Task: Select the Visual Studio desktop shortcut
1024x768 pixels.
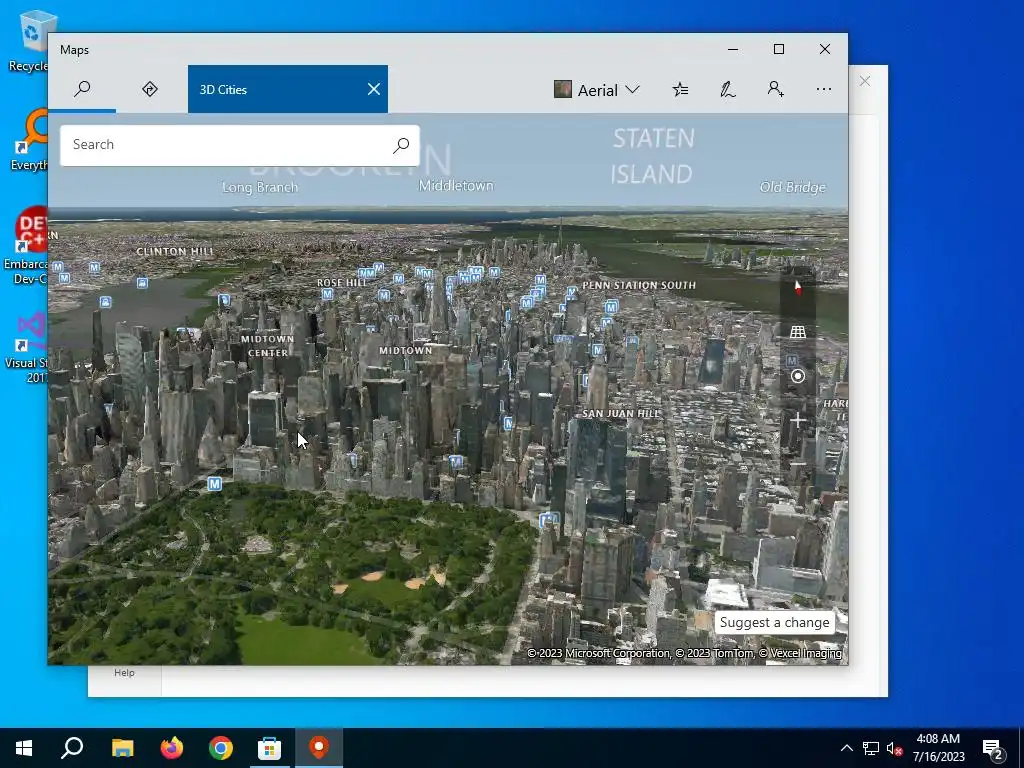Action: (x=27, y=346)
